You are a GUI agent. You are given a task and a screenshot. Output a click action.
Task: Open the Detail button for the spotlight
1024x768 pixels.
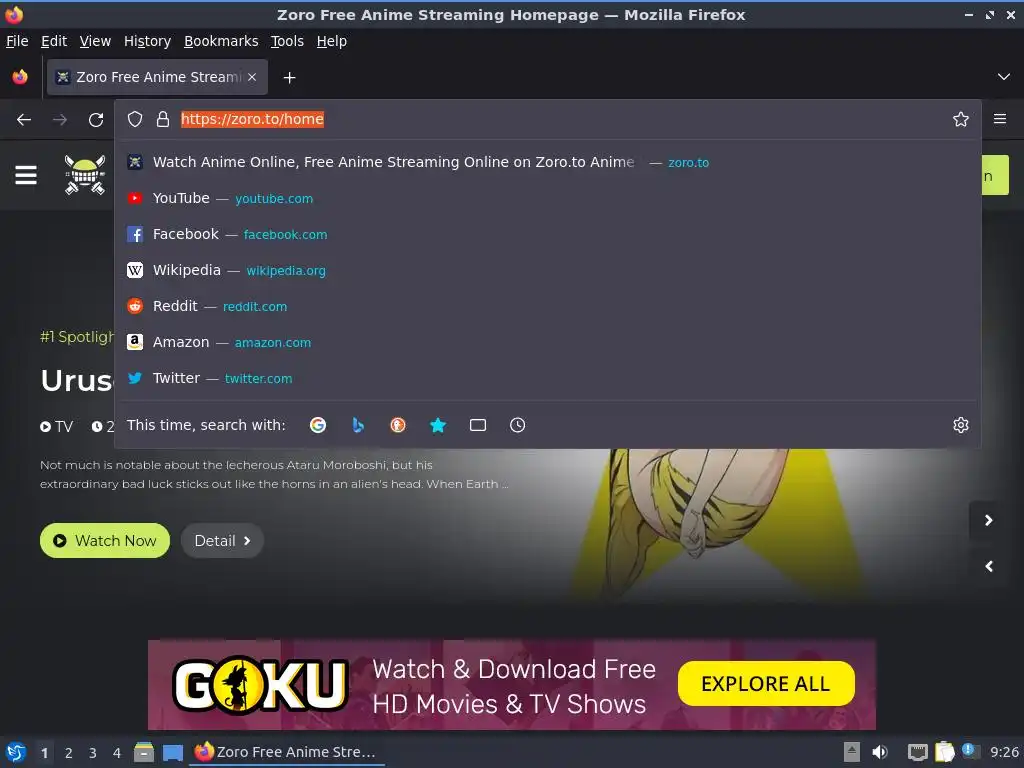pos(222,541)
